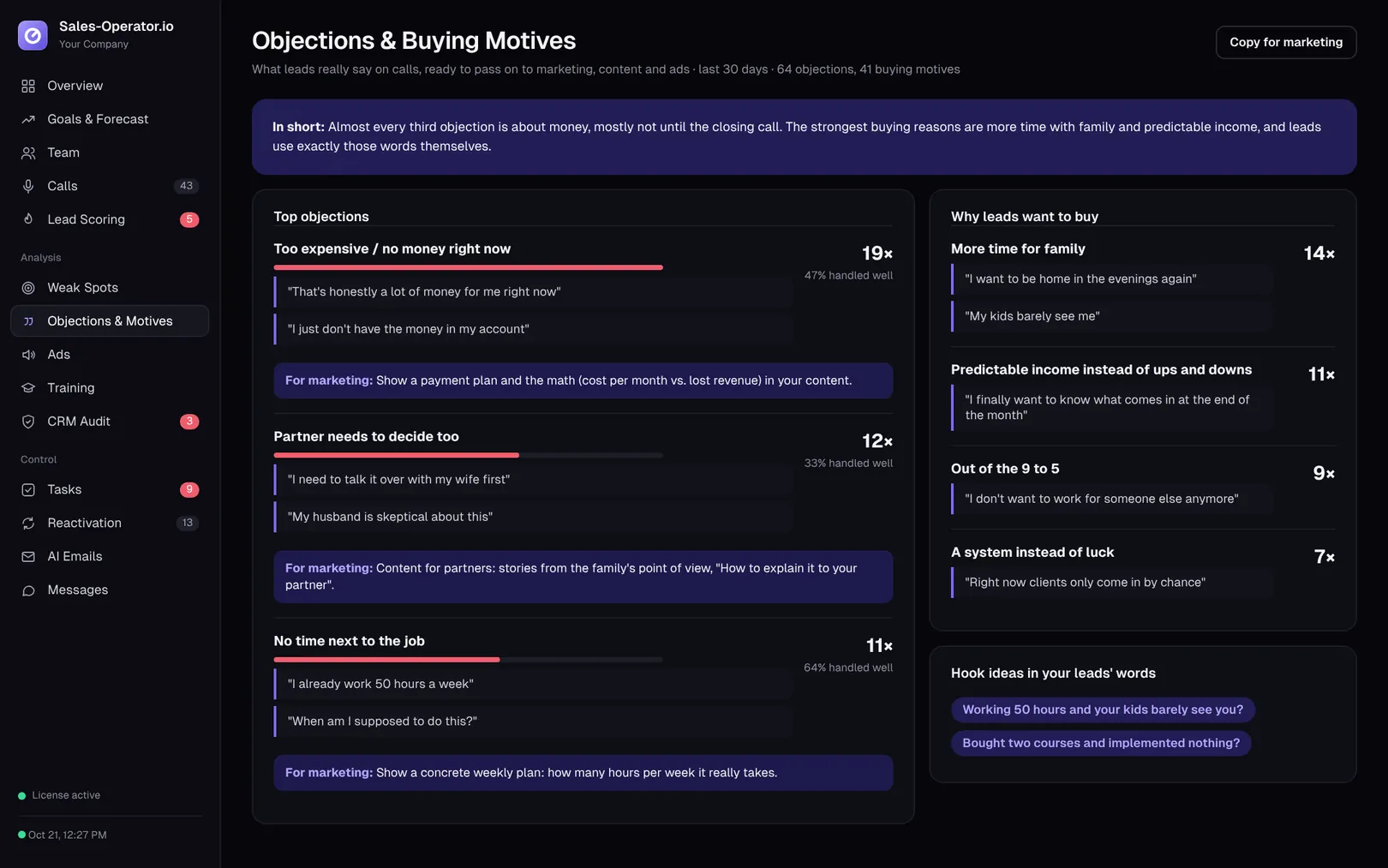1388x868 pixels.
Task: Click the Calls count badge showing 43
Action: (x=187, y=186)
